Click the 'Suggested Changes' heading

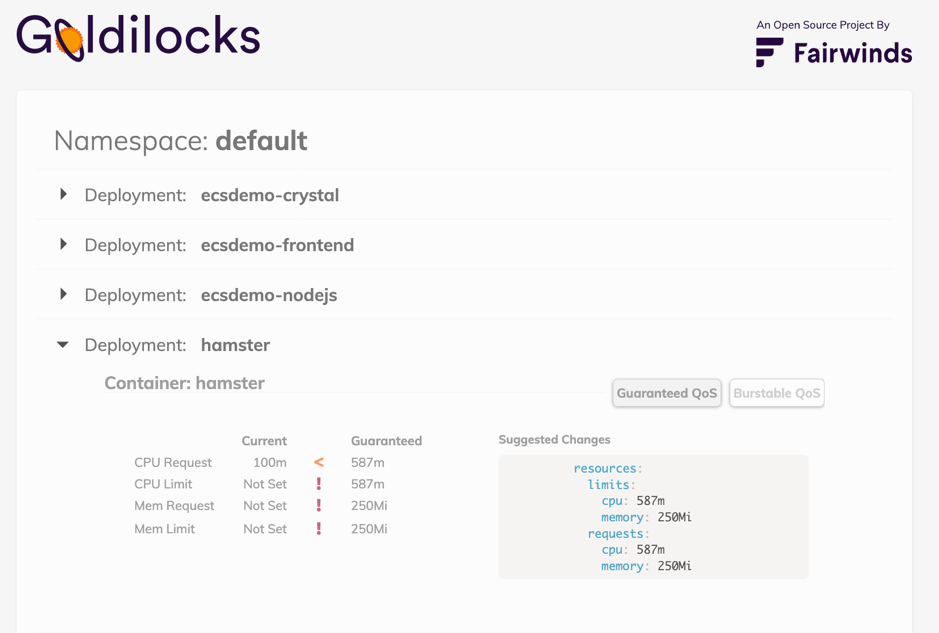555,440
